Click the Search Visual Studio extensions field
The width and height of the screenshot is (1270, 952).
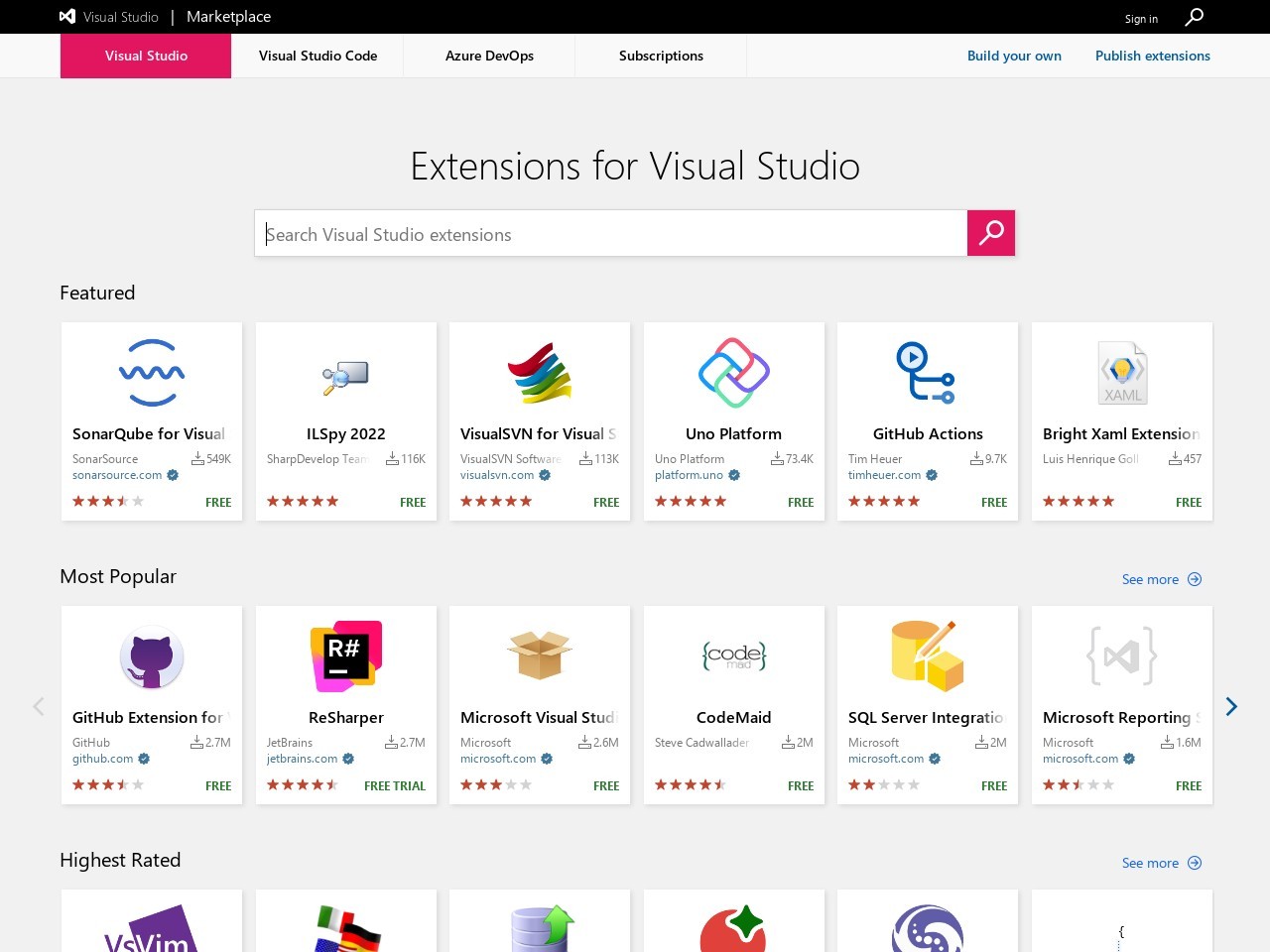tap(611, 234)
